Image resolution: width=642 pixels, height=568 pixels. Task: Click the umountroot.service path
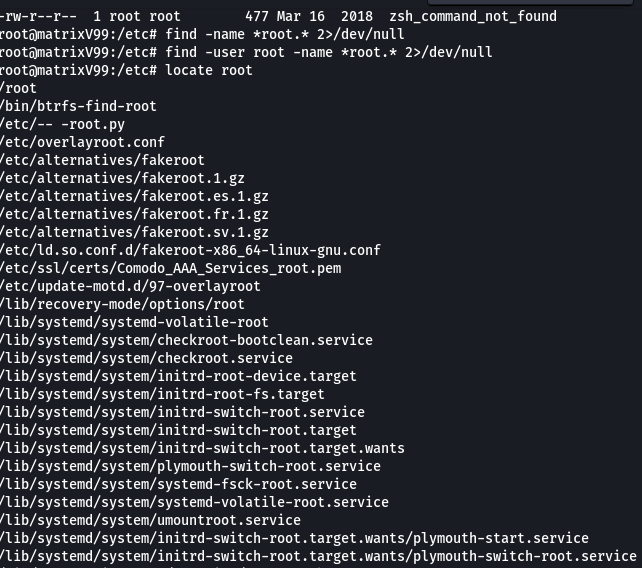pos(150,520)
